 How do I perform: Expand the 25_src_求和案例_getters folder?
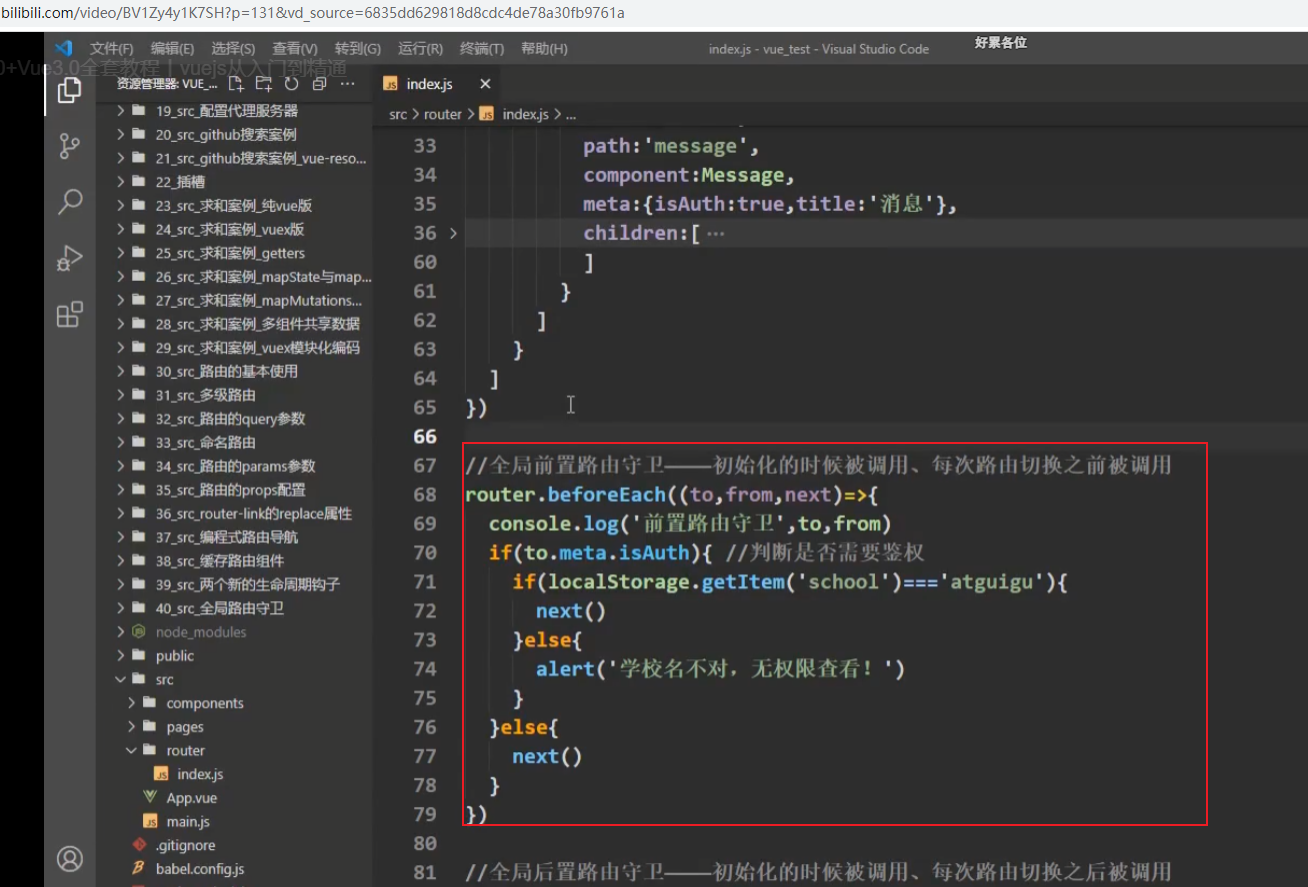click(x=120, y=253)
